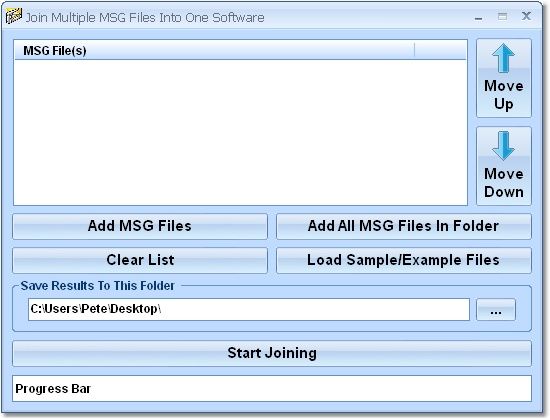Image resolution: width=550 pixels, height=420 pixels.
Task: Click the empty MSG files list area
Action: pyautogui.click(x=241, y=132)
